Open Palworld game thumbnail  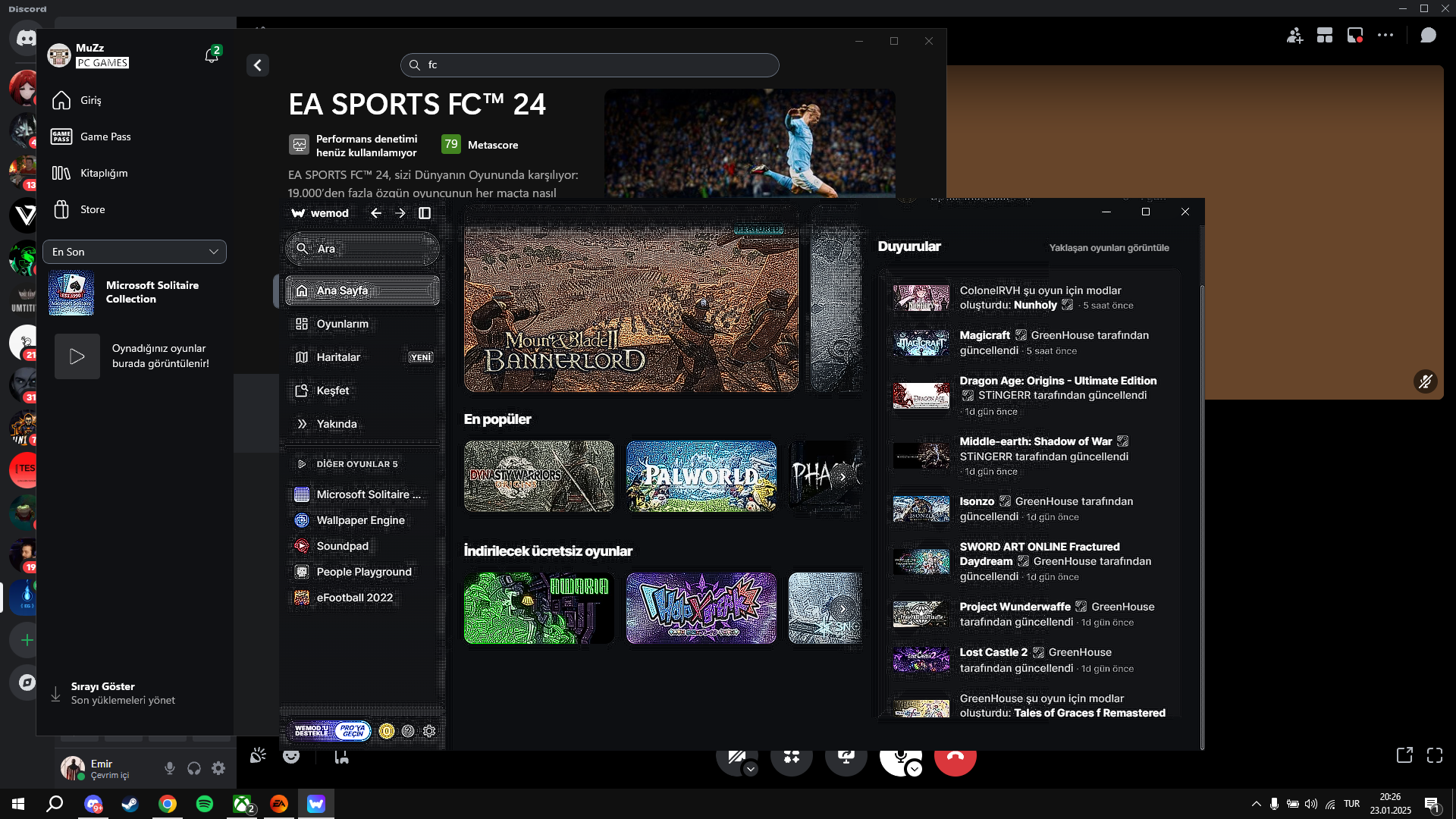point(701,476)
